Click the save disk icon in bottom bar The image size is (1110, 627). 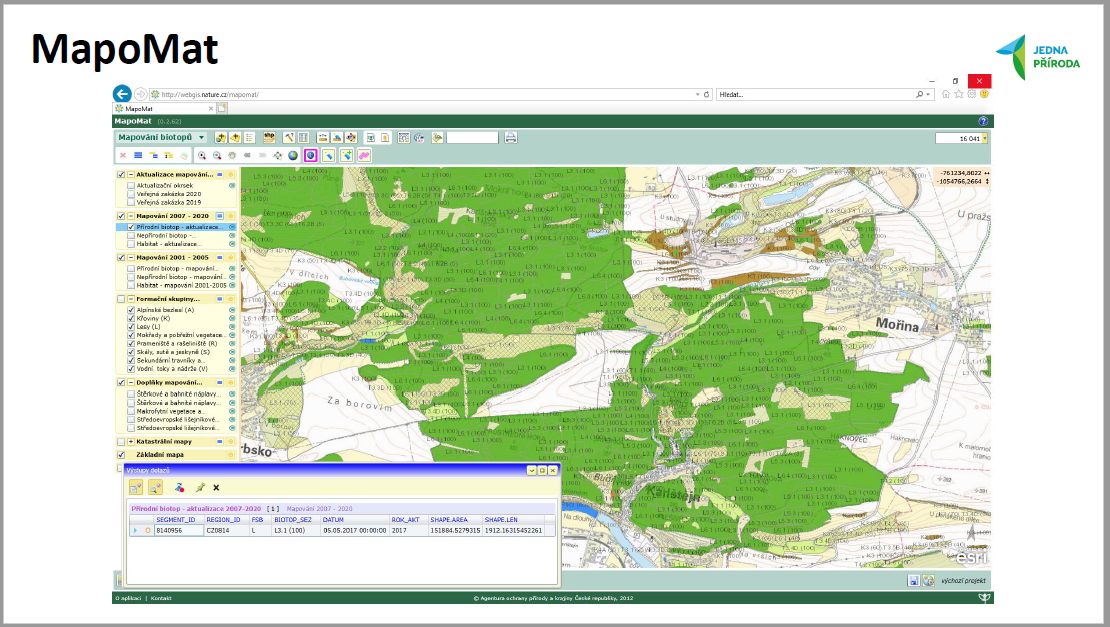[913, 581]
